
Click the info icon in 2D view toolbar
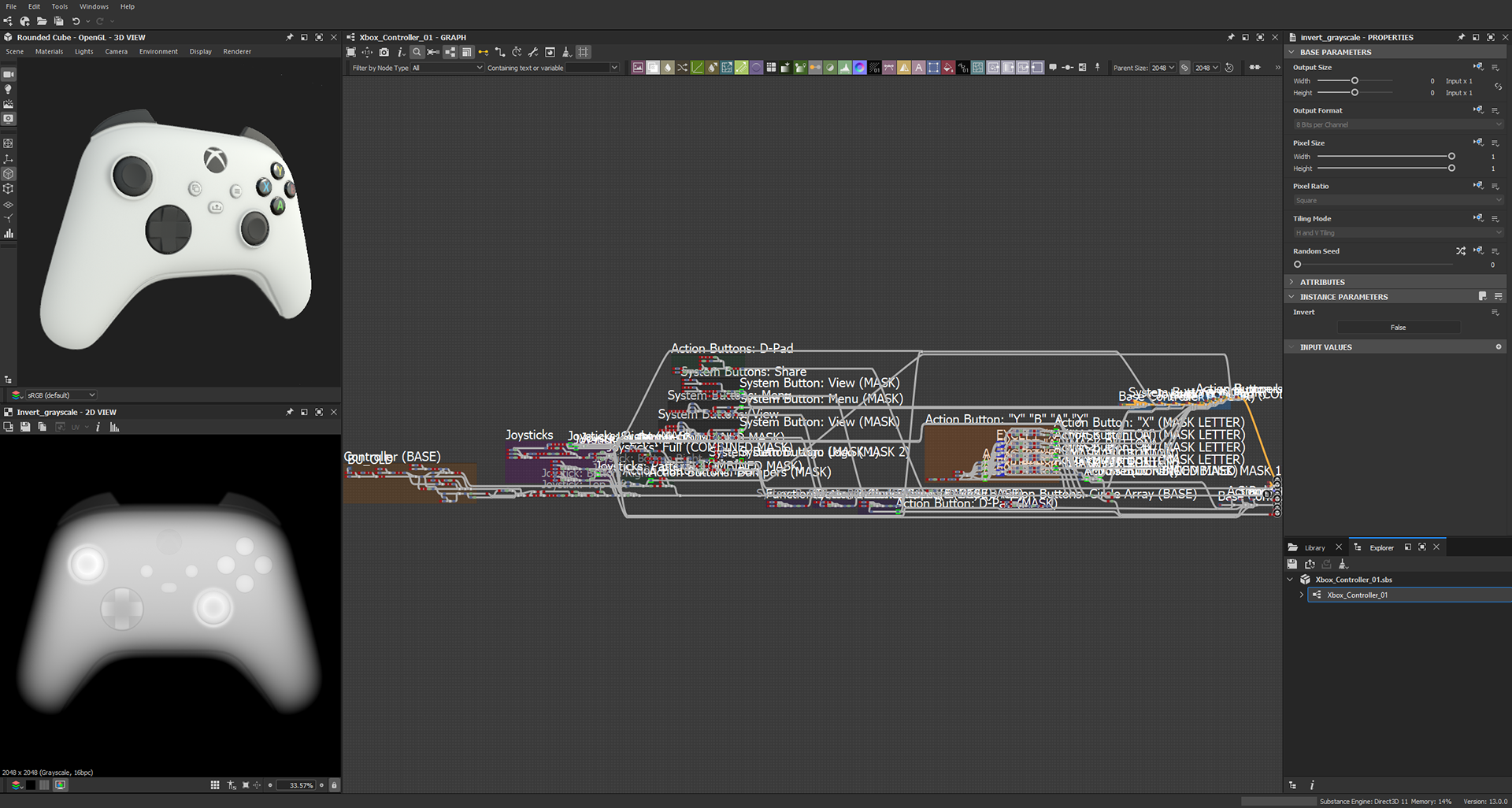coord(98,427)
